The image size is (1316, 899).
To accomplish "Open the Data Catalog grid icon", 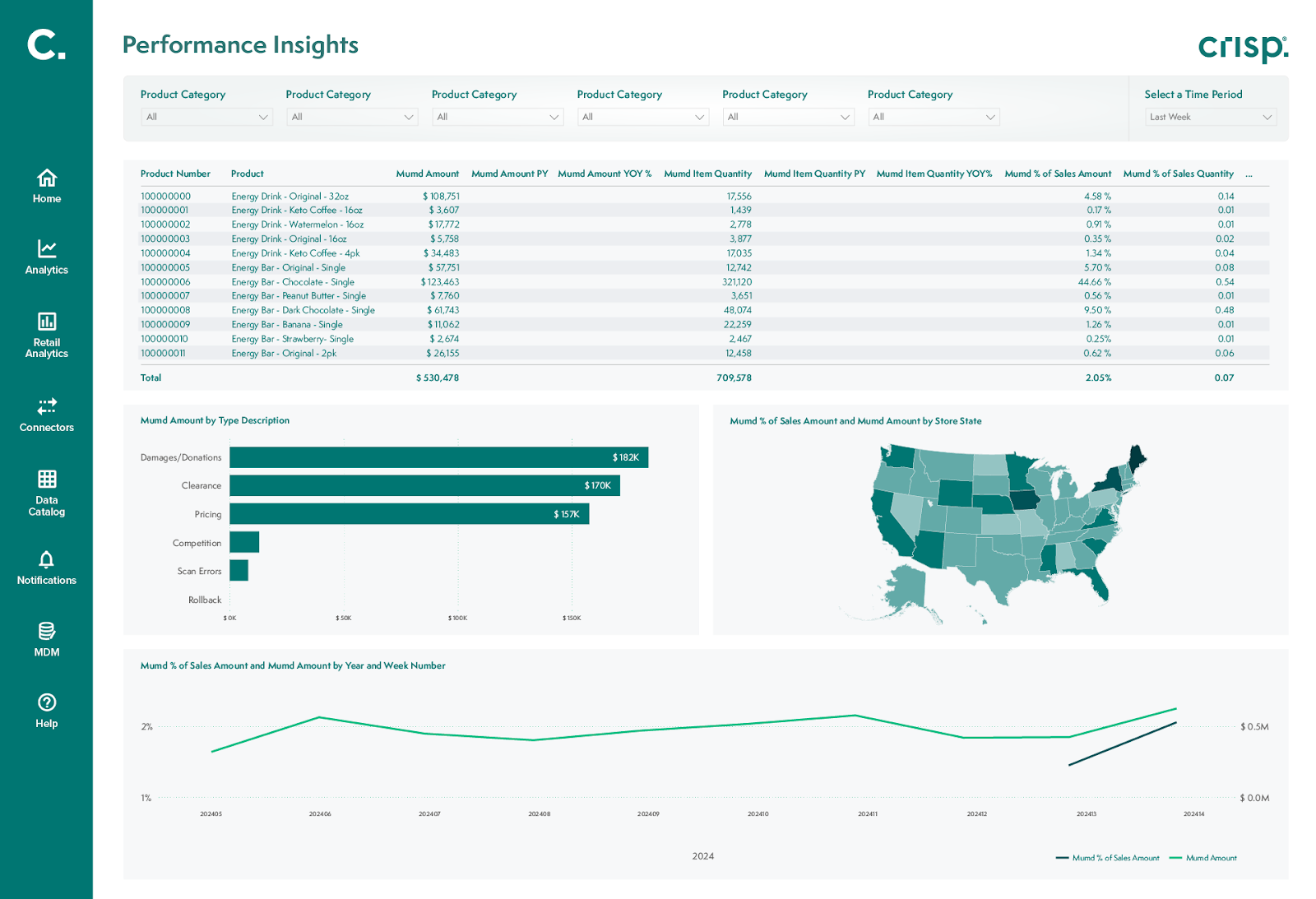I will (47, 479).
